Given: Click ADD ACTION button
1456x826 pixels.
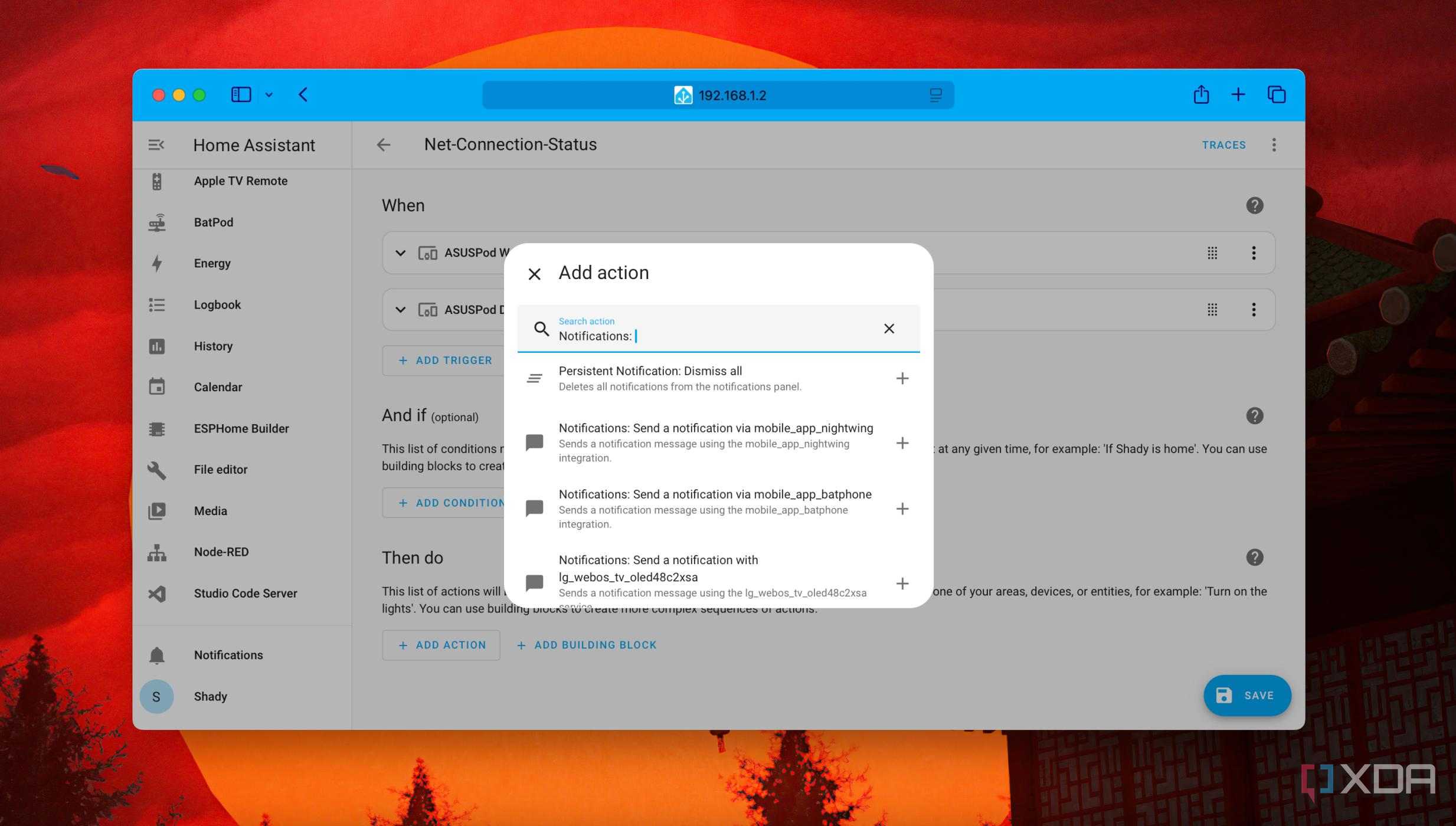Looking at the screenshot, I should (441, 645).
